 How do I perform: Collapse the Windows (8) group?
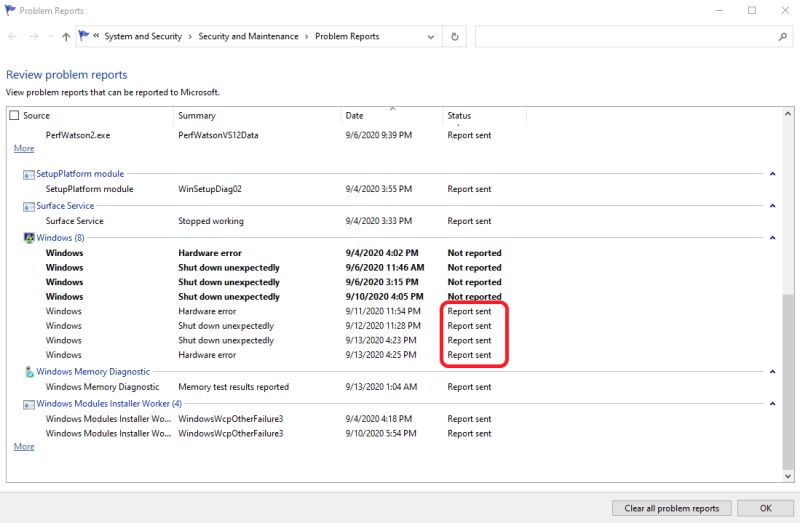pyautogui.click(x=772, y=238)
